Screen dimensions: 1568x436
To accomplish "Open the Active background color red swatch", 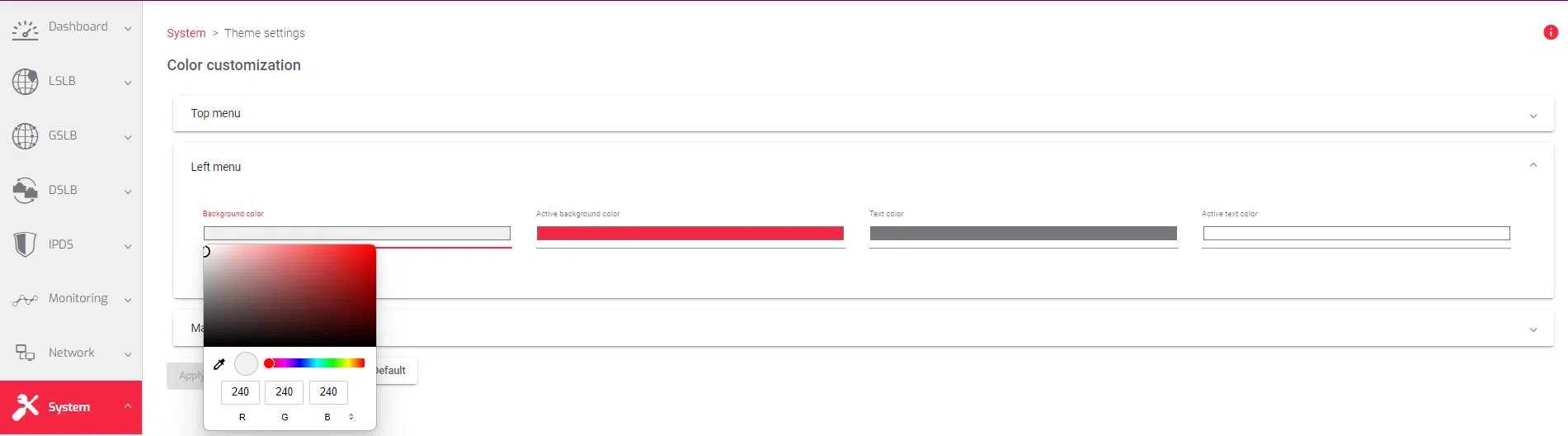I will click(x=690, y=234).
